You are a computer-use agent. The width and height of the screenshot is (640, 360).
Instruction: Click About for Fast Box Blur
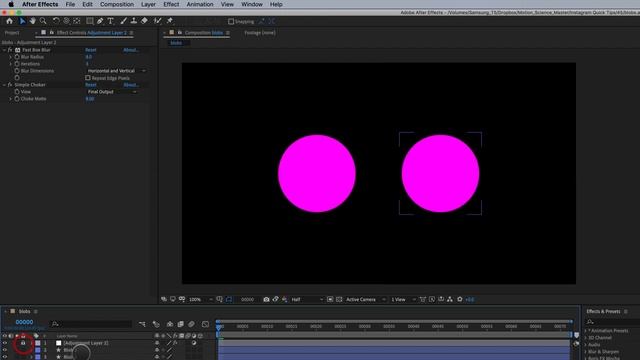click(131, 50)
